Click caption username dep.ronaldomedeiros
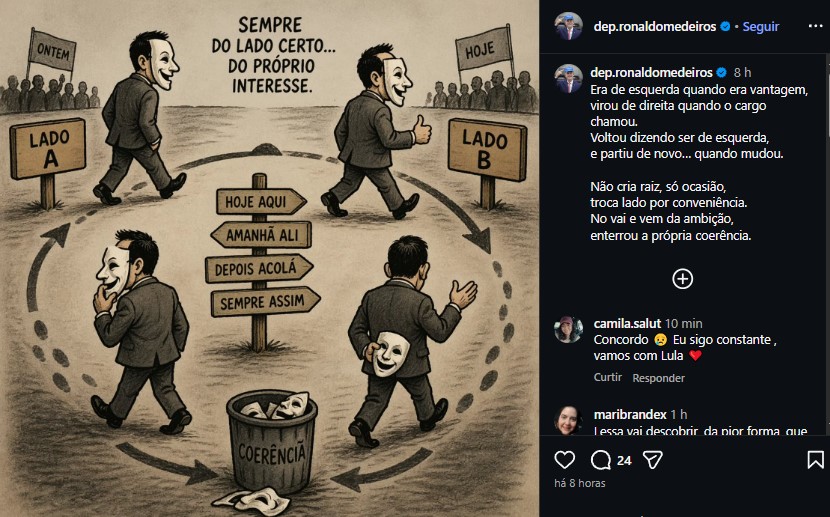The width and height of the screenshot is (830, 517). coord(652,72)
